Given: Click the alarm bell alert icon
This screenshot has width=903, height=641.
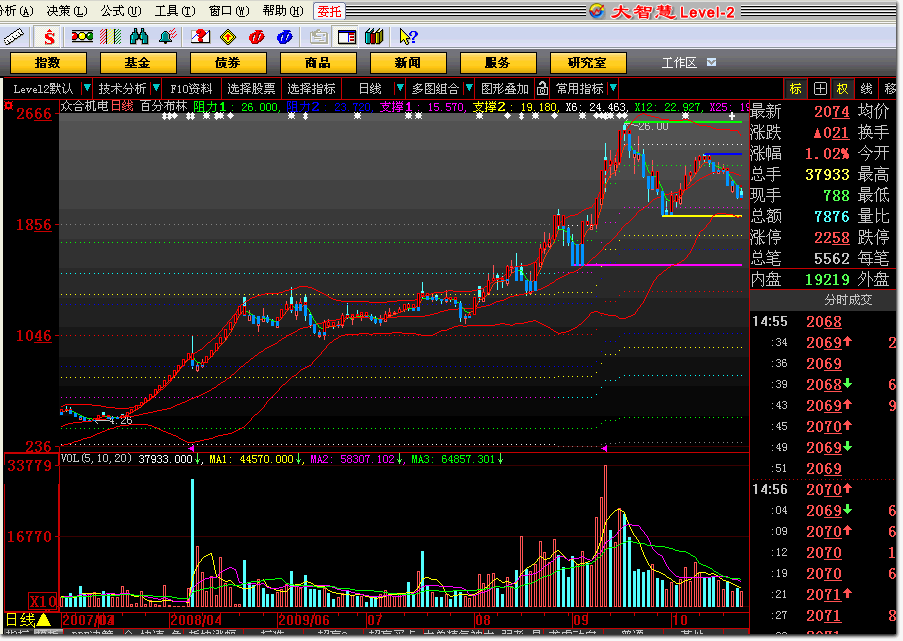Looking at the screenshot, I should pos(168,37).
